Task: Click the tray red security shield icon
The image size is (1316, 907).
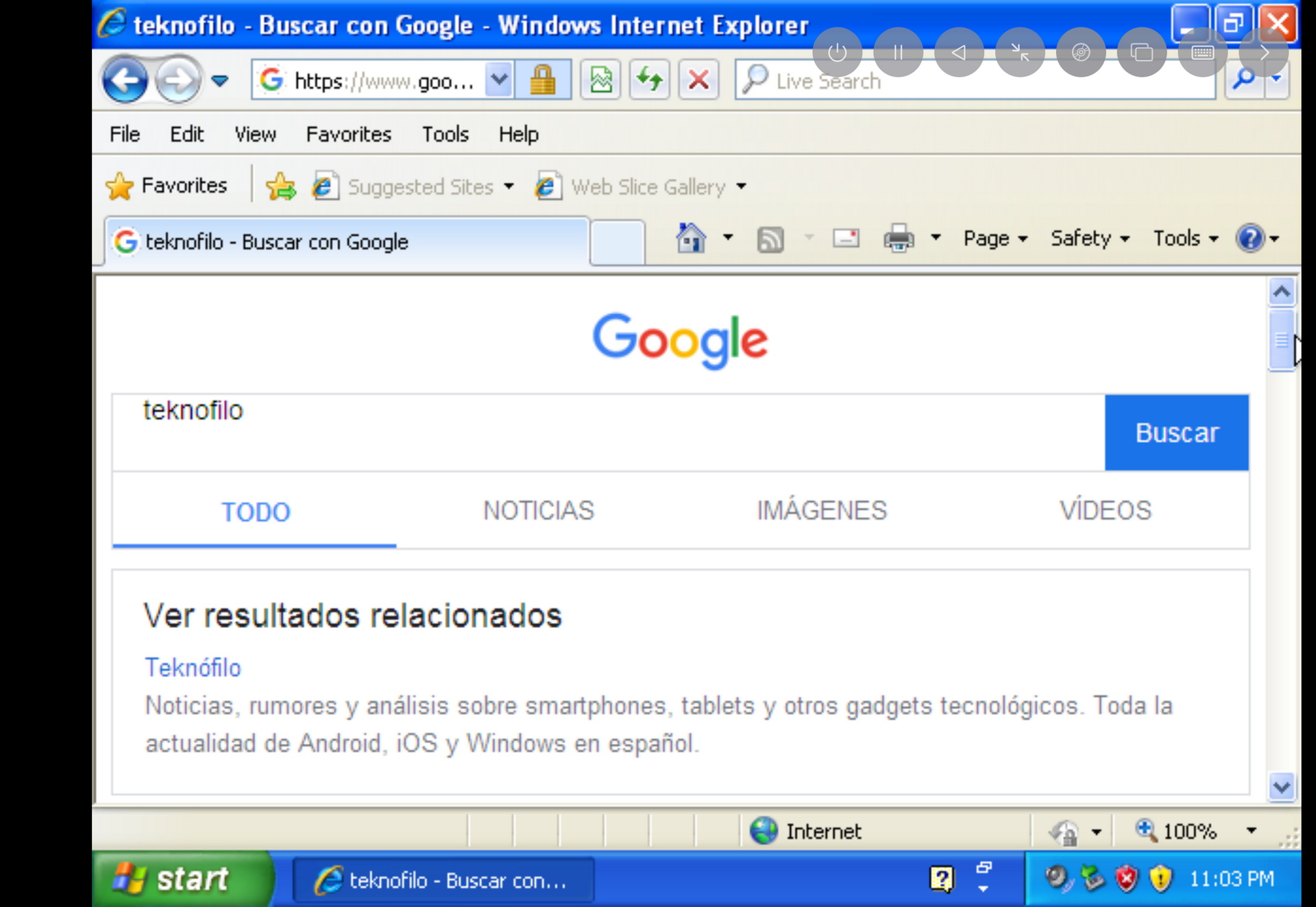Action: click(1126, 878)
